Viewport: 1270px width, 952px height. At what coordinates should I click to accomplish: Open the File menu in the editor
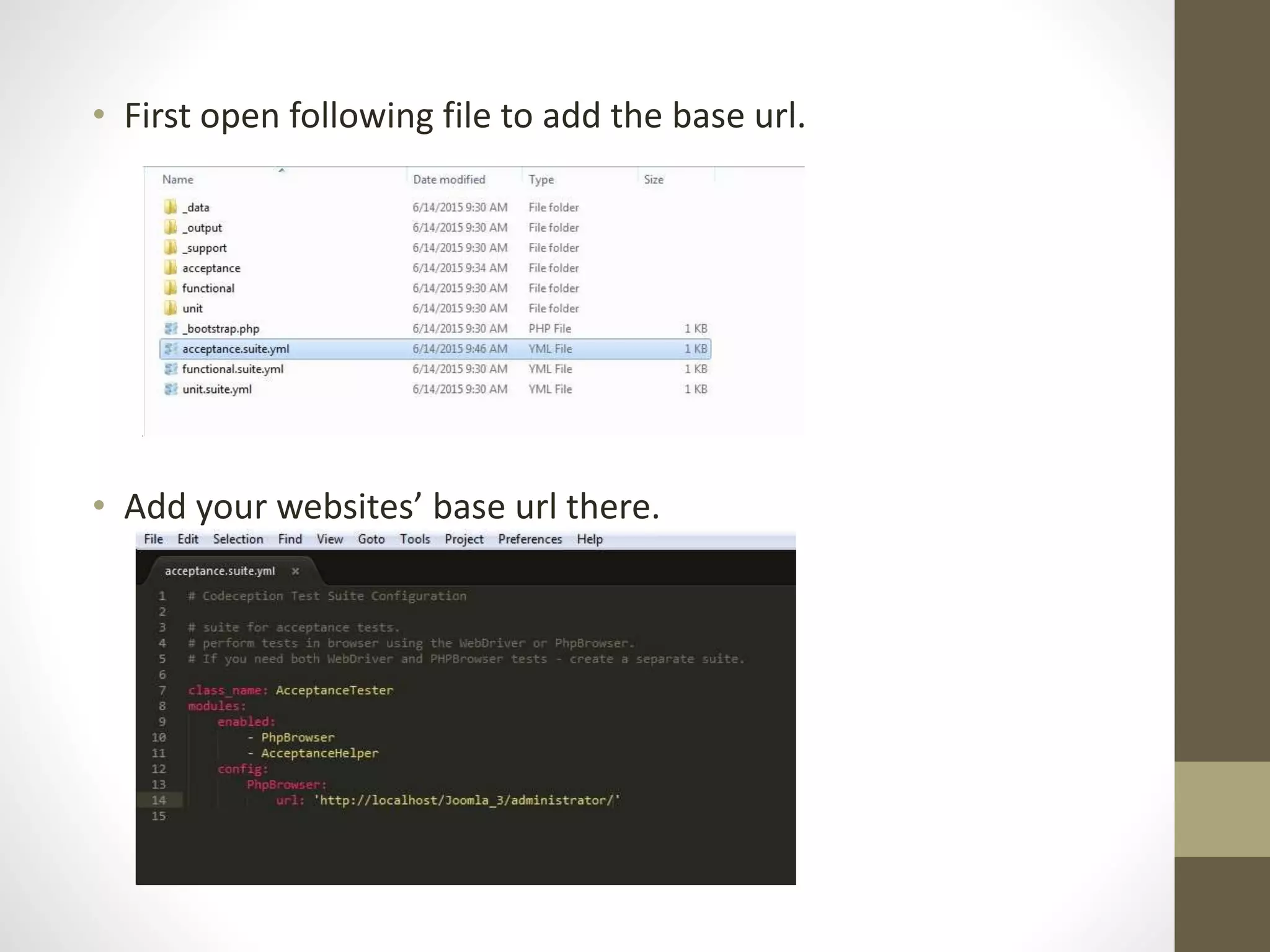153,539
